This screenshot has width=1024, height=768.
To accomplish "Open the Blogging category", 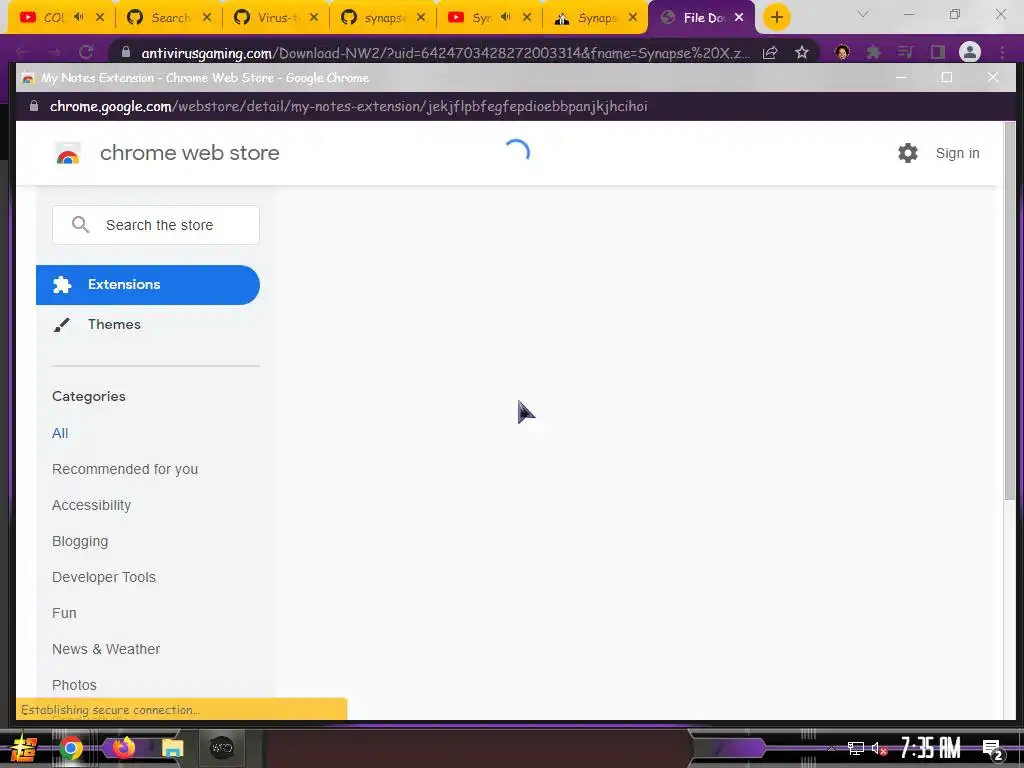I will [x=80, y=541].
